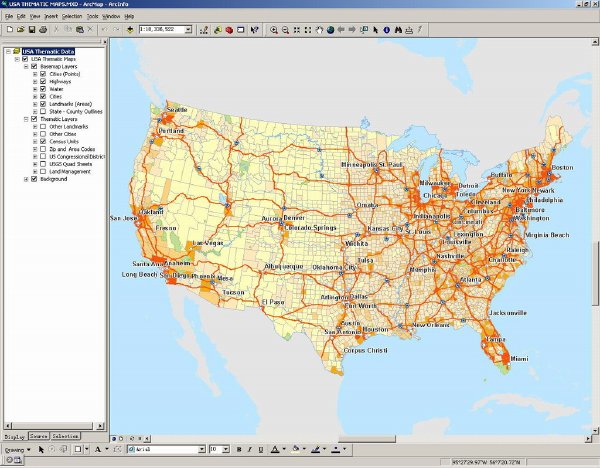The height and width of the screenshot is (468, 600).
Task: Collapse the Thematic Layers group
Action: [26, 119]
